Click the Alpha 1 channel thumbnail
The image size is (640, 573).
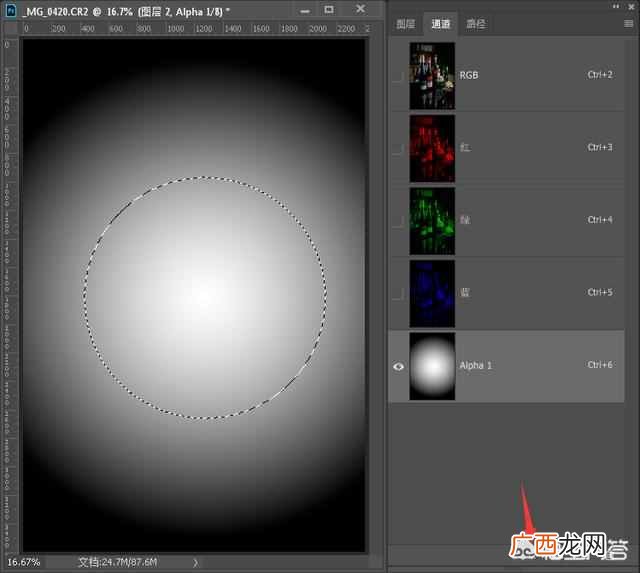point(432,366)
